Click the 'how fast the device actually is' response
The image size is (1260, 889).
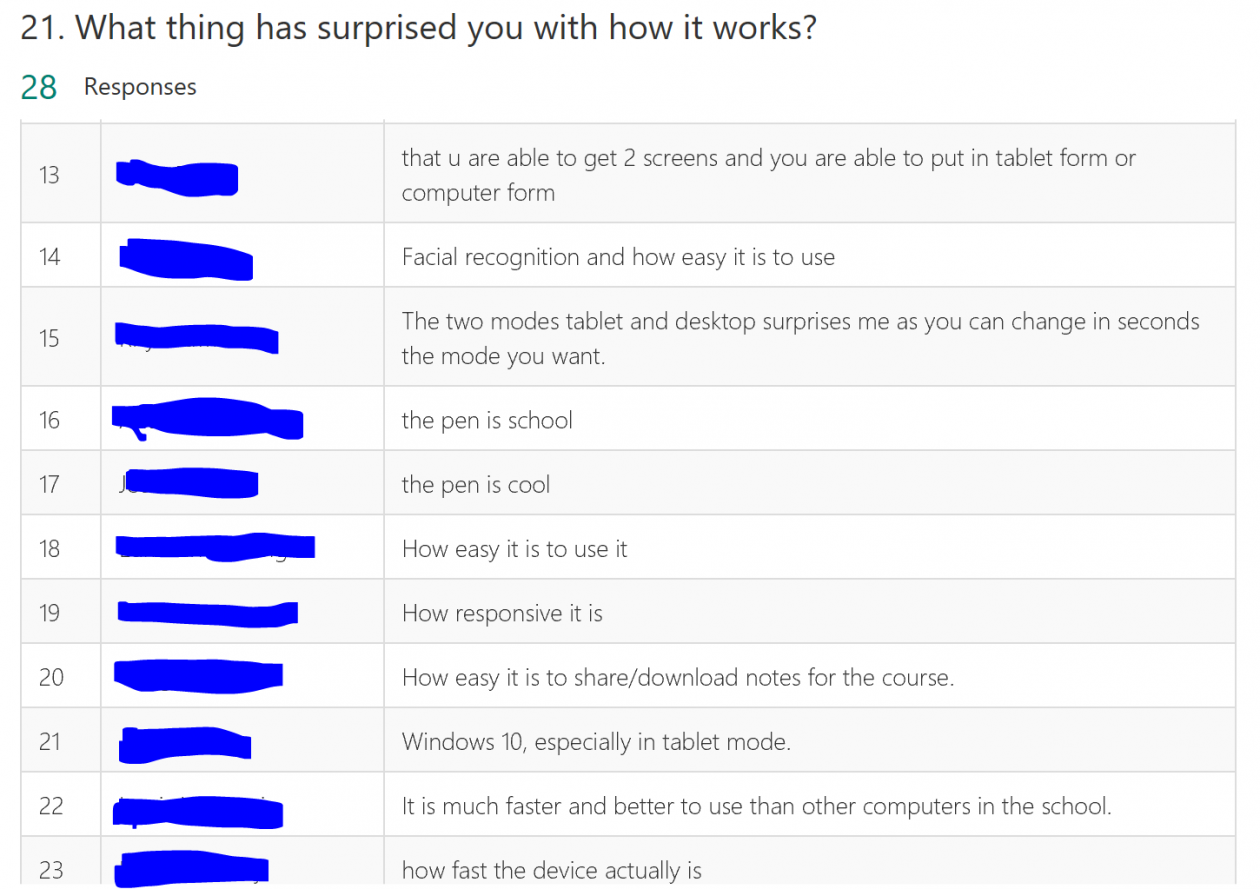tap(552, 870)
